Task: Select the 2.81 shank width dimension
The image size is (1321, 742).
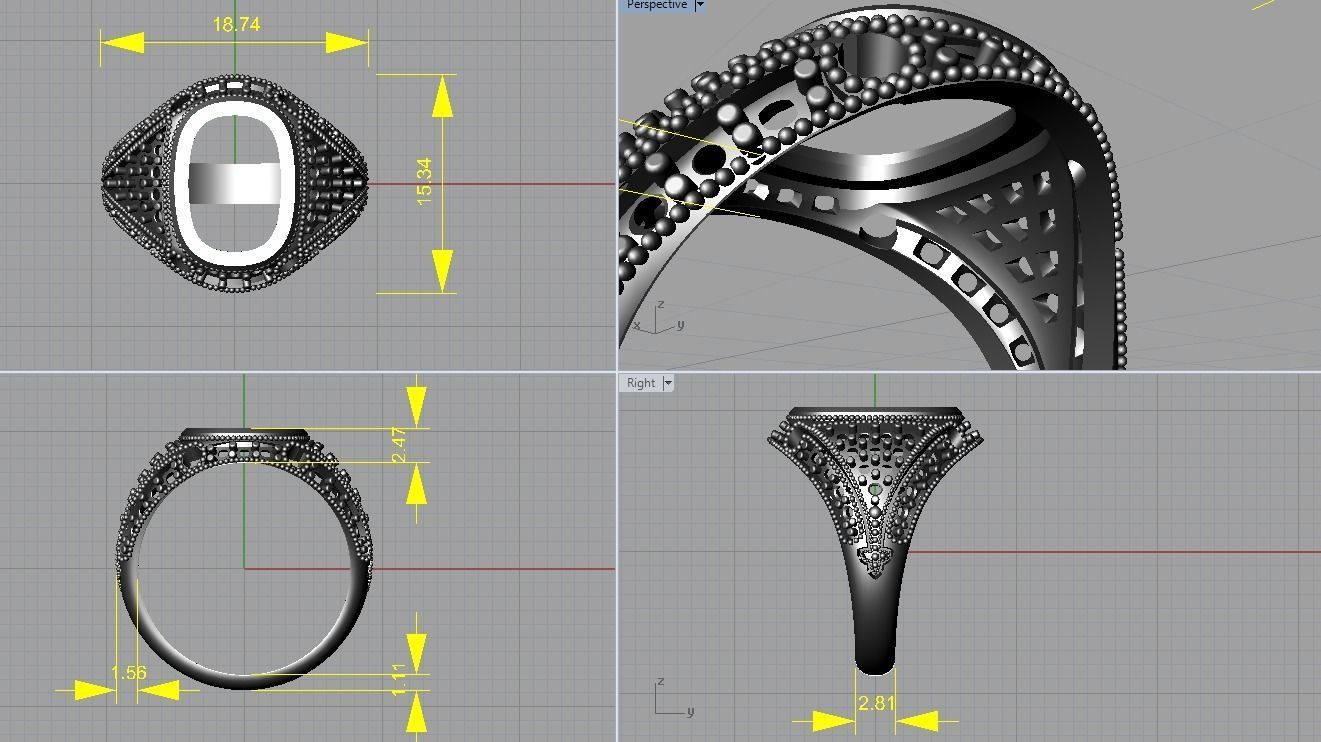Action: (x=875, y=703)
